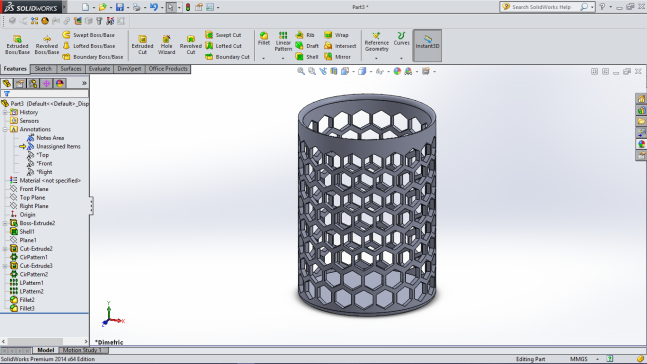
Task: Switch to the Features tab
Action: tap(15, 69)
